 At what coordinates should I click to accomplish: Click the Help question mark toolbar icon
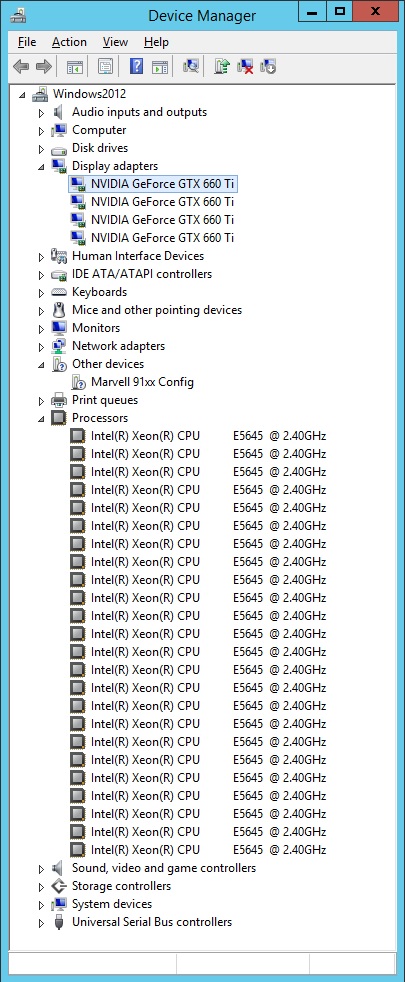coord(136,66)
